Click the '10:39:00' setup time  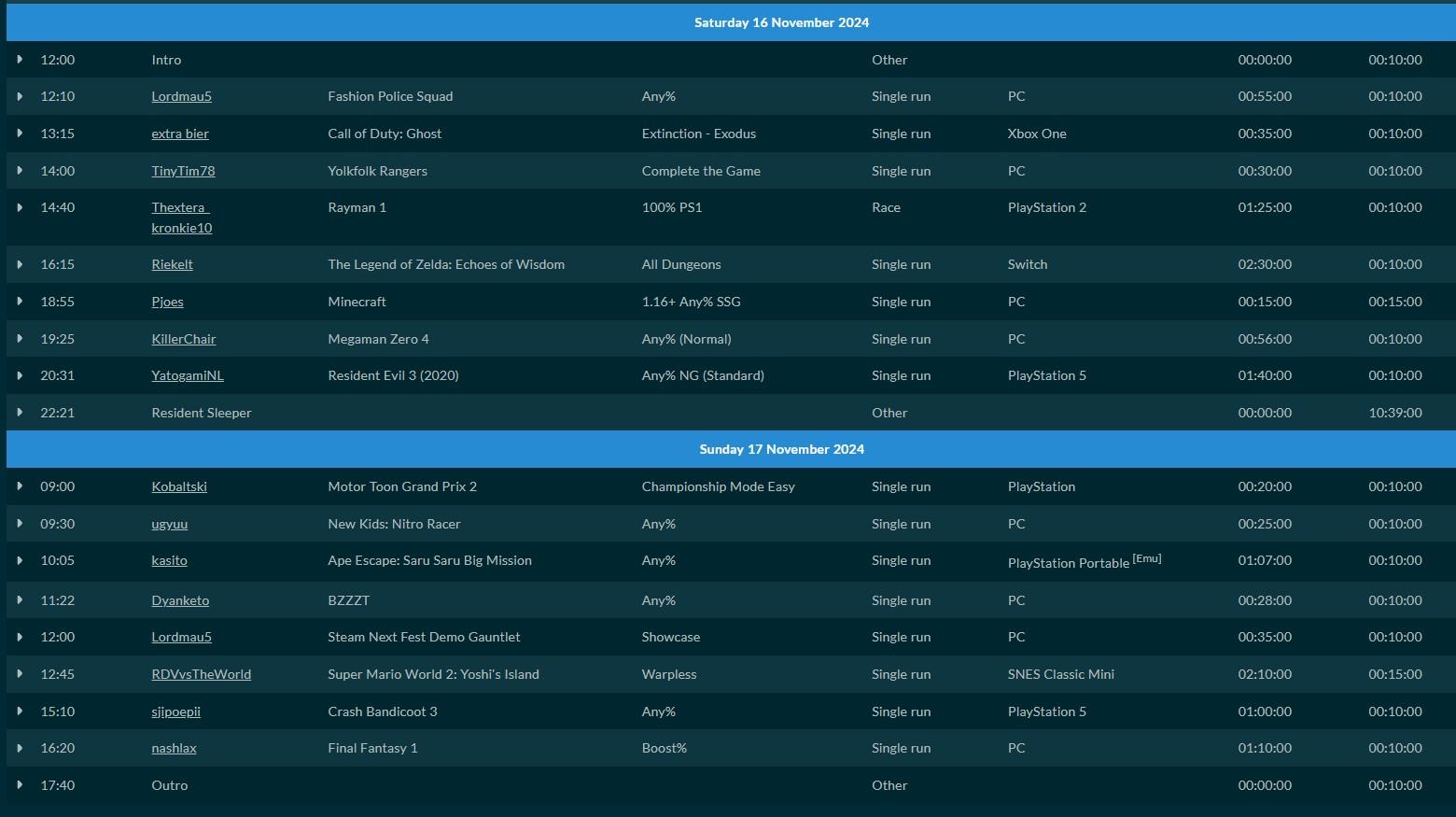tap(1395, 413)
